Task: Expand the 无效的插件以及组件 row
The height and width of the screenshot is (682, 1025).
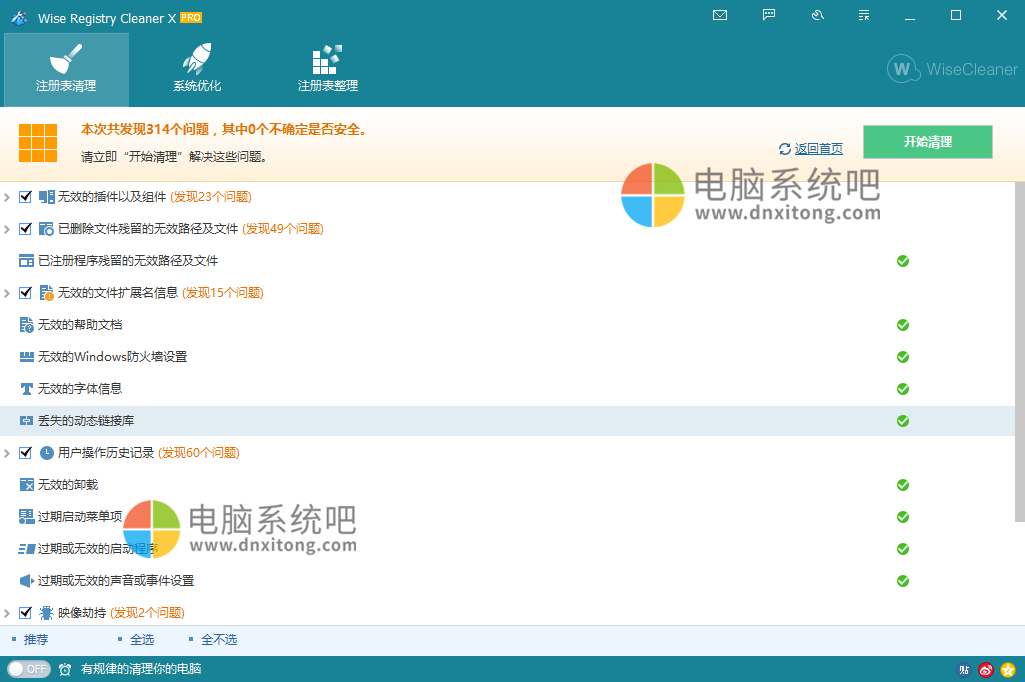Action: pos(7,197)
